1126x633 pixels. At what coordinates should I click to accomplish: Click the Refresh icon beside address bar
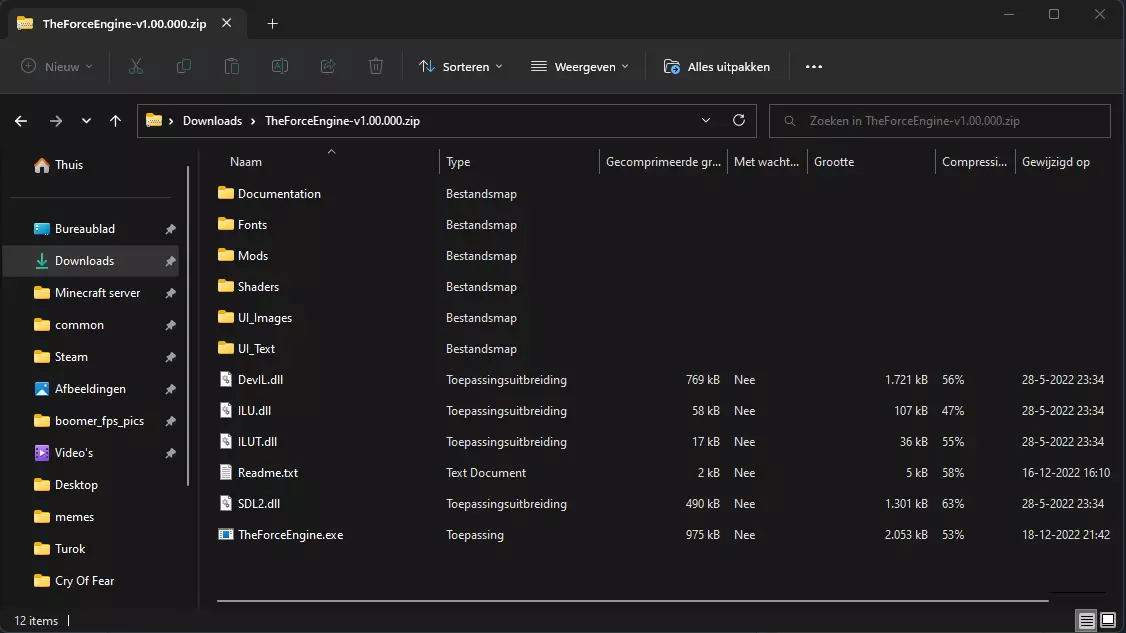[x=739, y=120]
